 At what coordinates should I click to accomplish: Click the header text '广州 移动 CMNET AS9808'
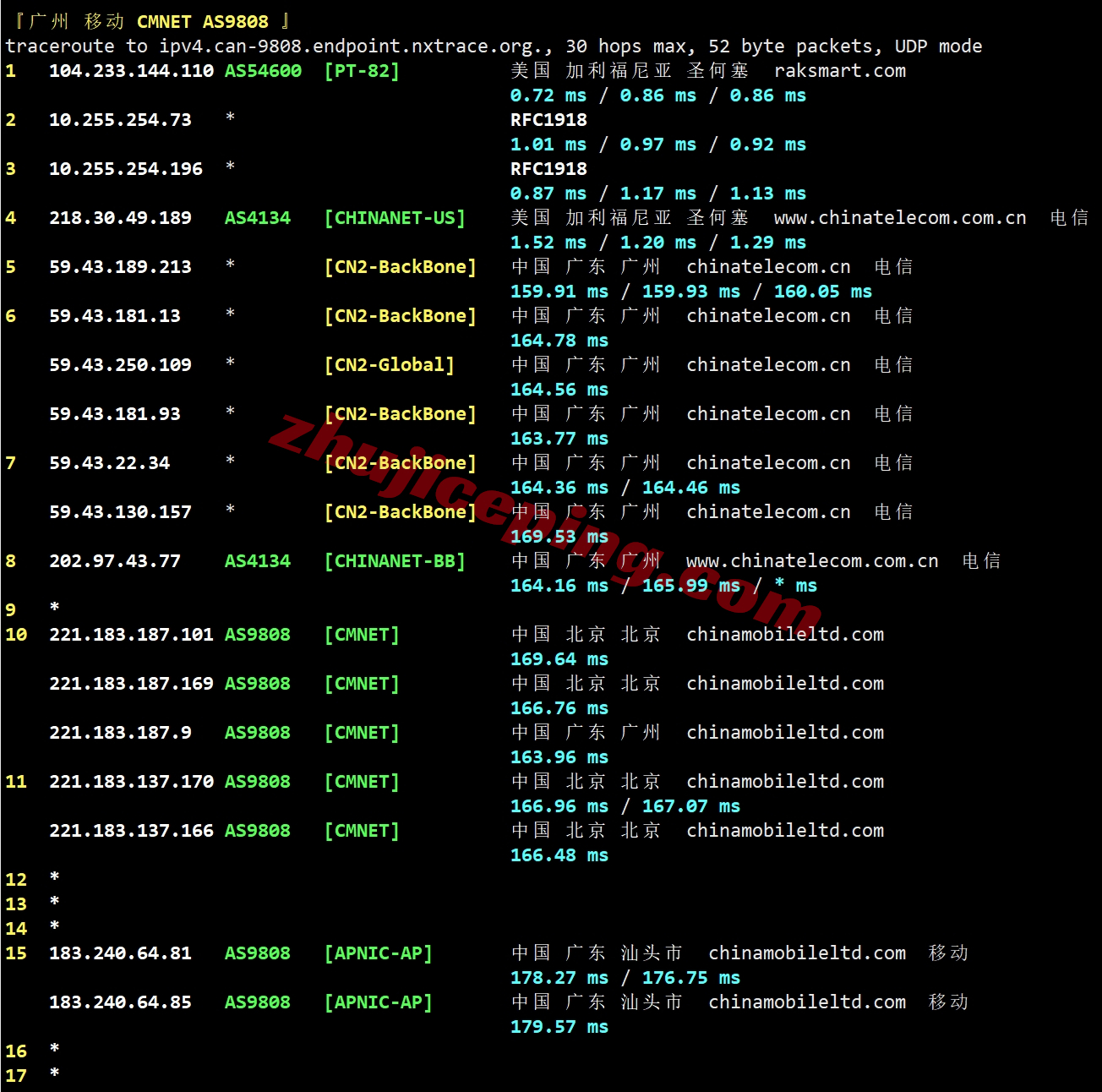149,22
